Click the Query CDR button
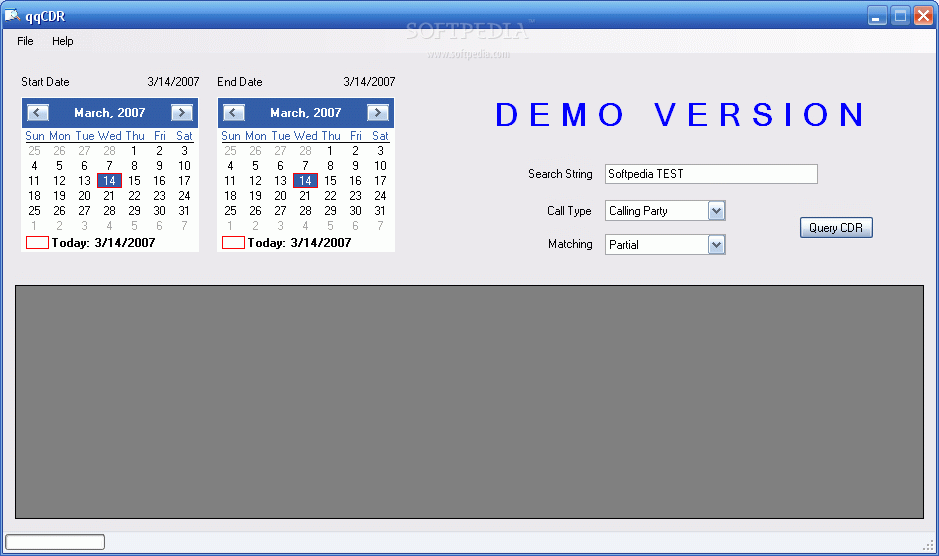The image size is (939, 556). [836, 228]
